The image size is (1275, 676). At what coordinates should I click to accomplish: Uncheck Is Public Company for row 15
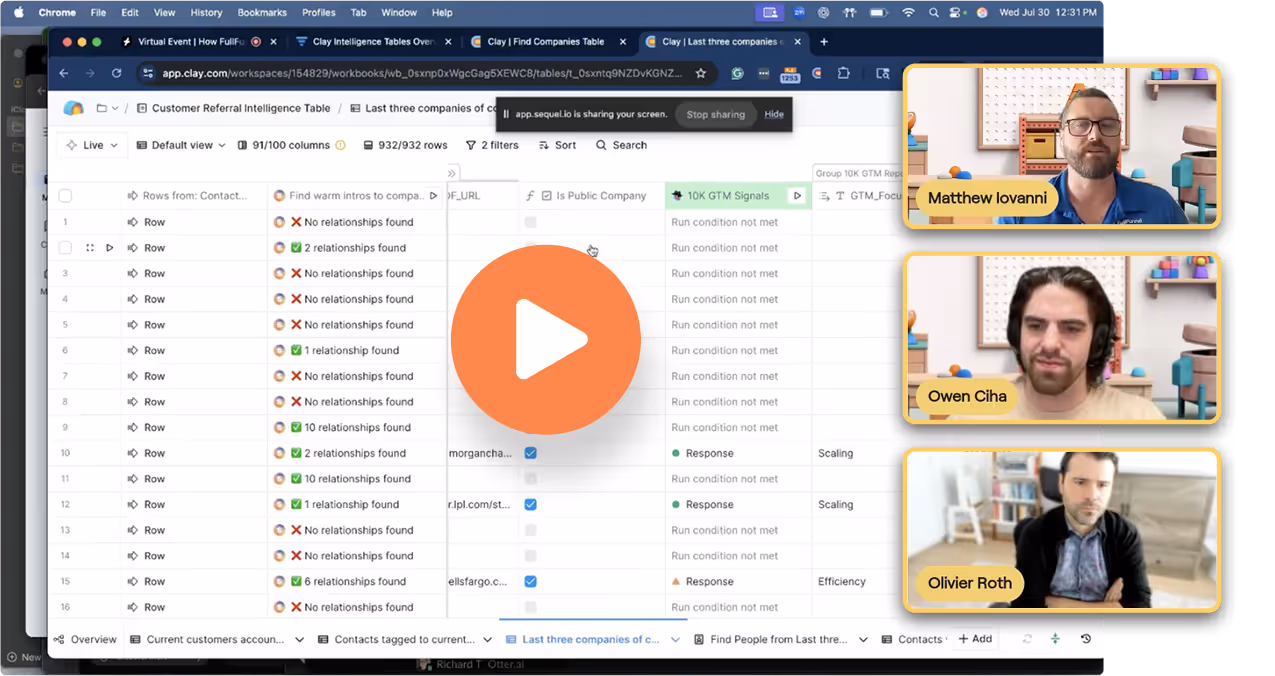tap(531, 581)
